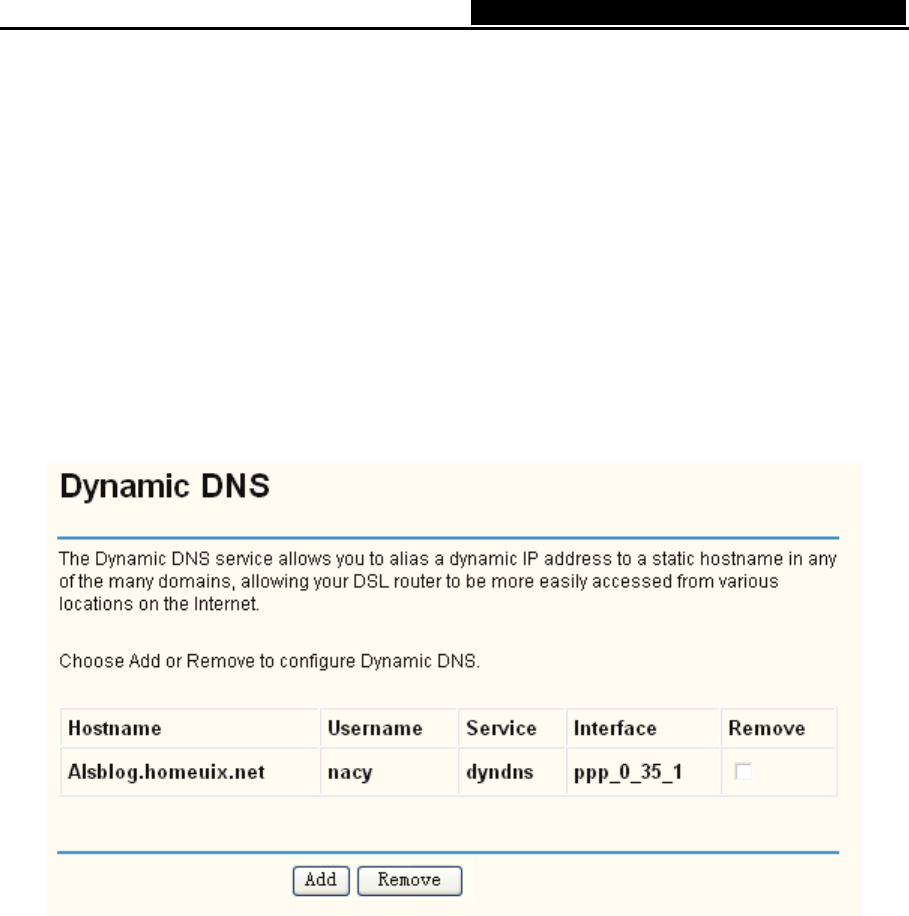Click the Remove column header
The image size is (909, 916).
point(779,728)
